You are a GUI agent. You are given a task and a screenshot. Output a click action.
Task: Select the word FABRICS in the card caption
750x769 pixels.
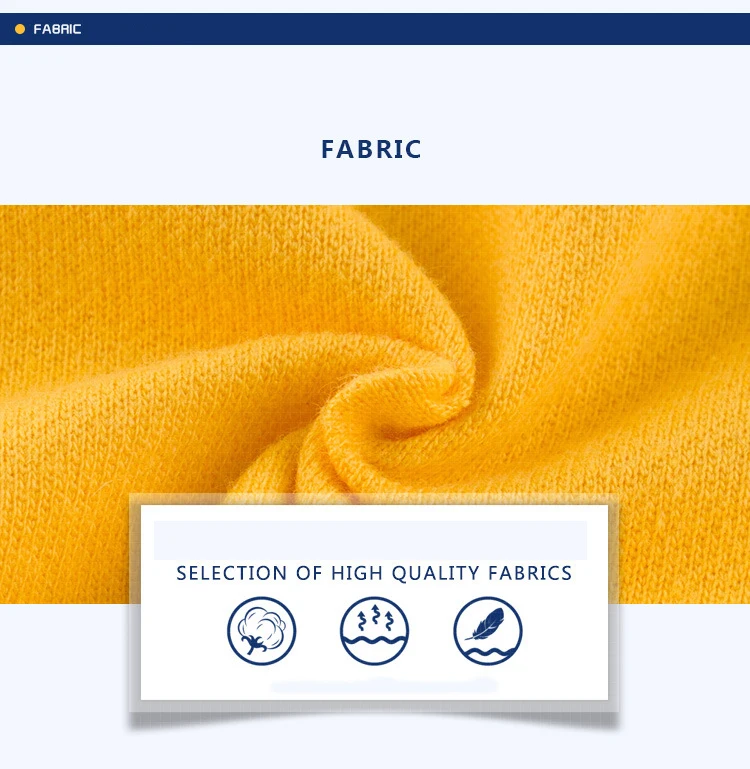[x=530, y=573]
